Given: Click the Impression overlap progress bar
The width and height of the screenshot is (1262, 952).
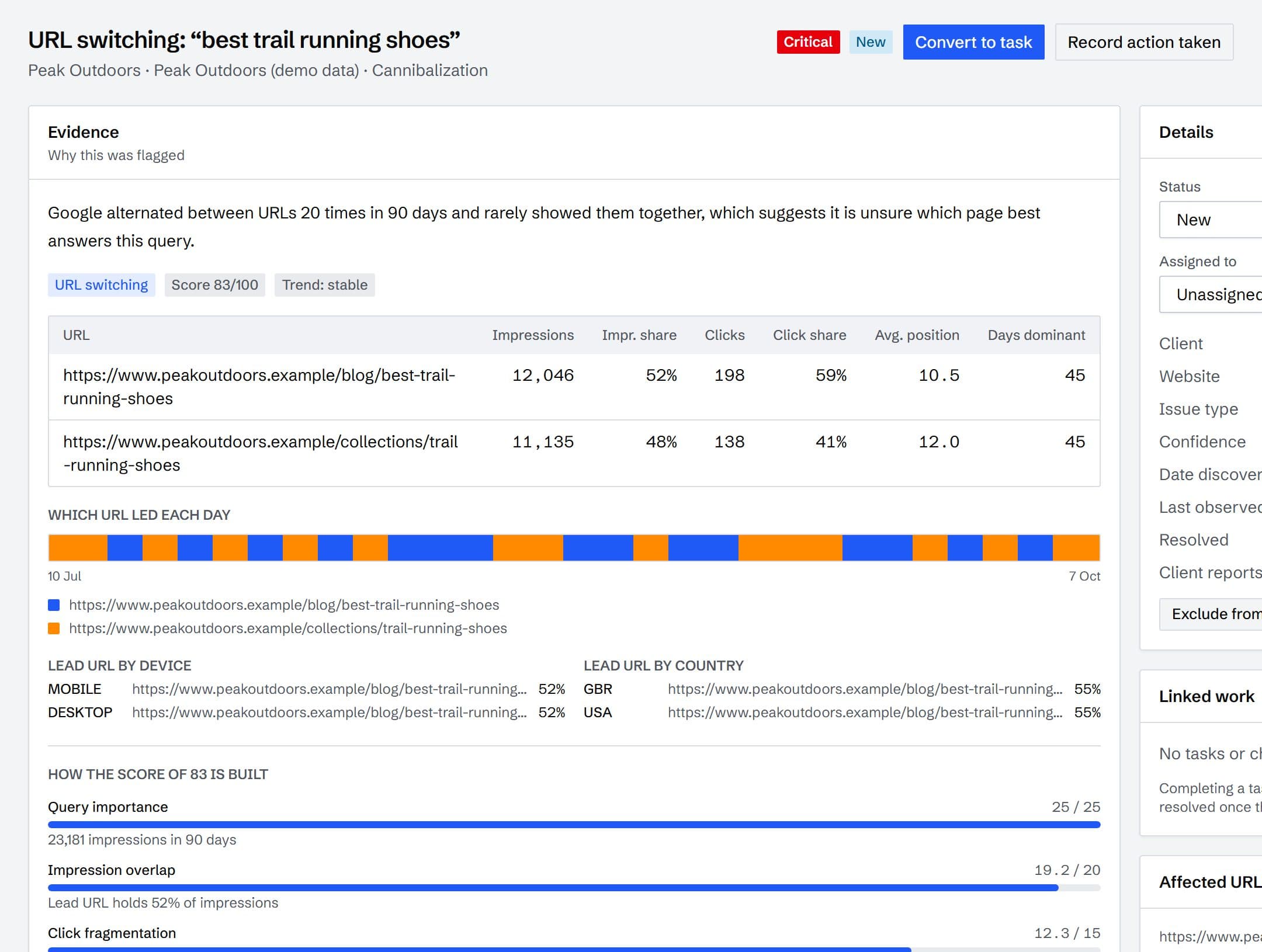Looking at the screenshot, I should (x=574, y=888).
